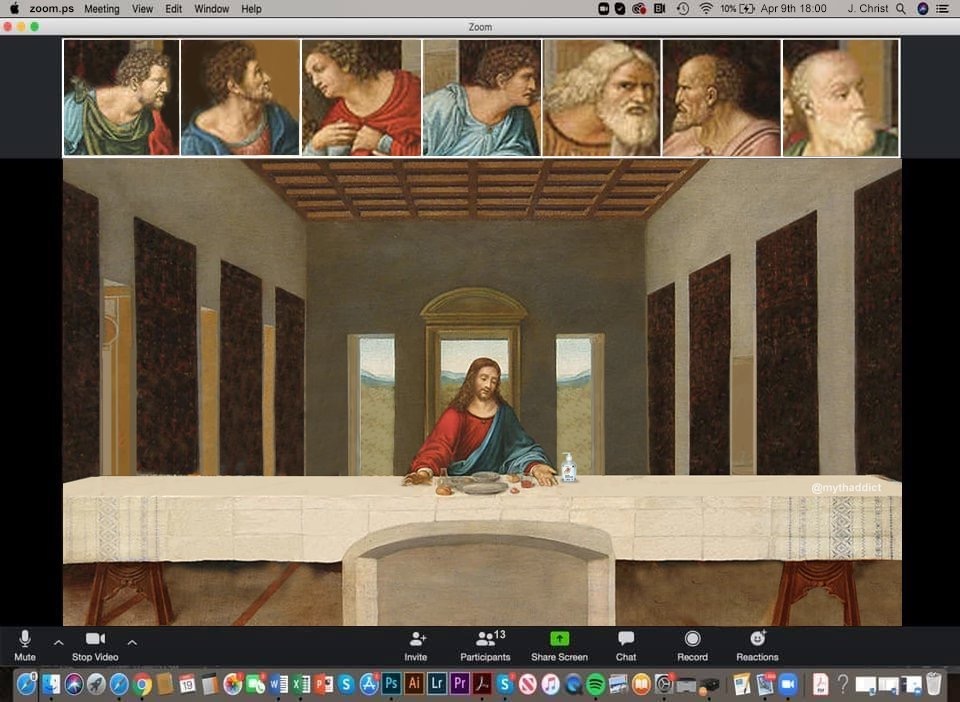Open the Reactions menu

[x=757, y=645]
